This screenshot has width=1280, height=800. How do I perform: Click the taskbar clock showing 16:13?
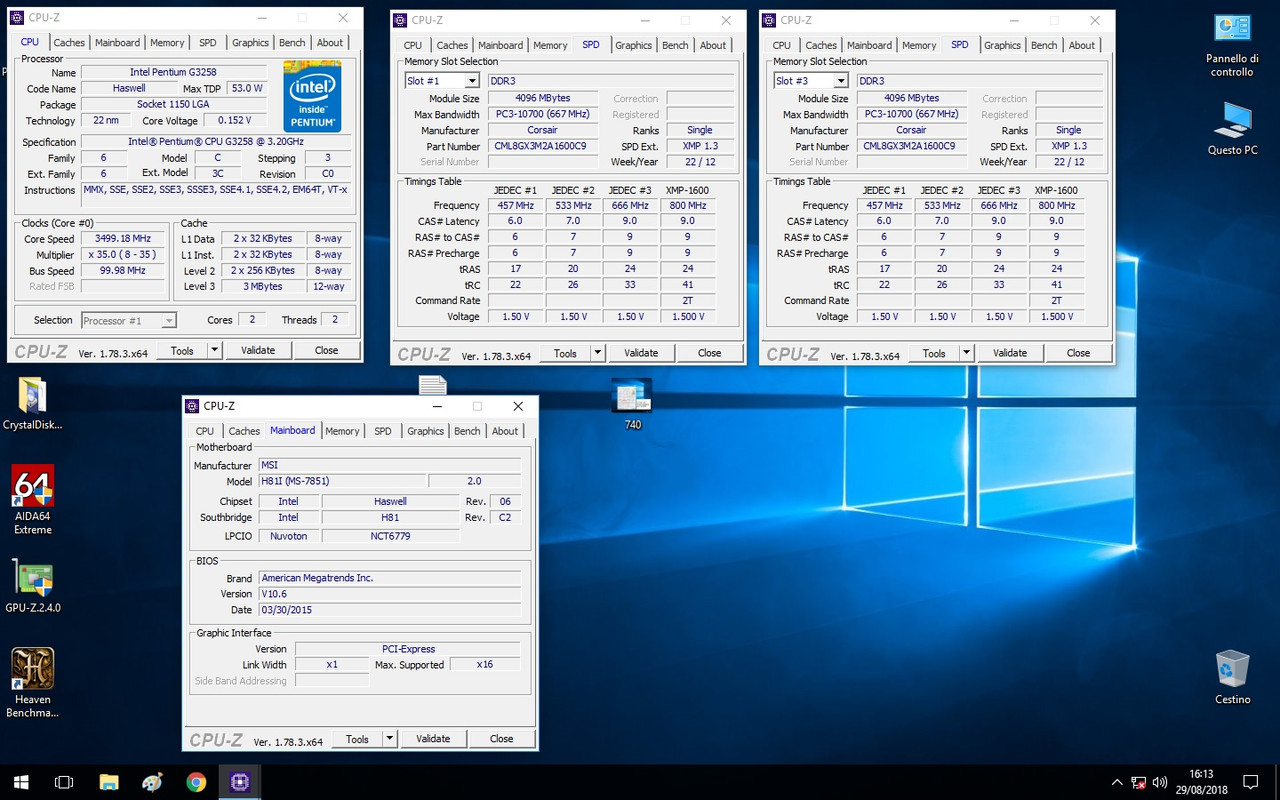pos(1201,782)
